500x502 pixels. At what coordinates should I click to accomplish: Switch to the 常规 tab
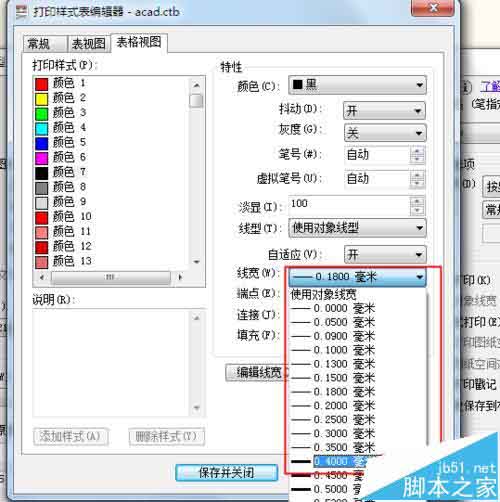coord(45,44)
